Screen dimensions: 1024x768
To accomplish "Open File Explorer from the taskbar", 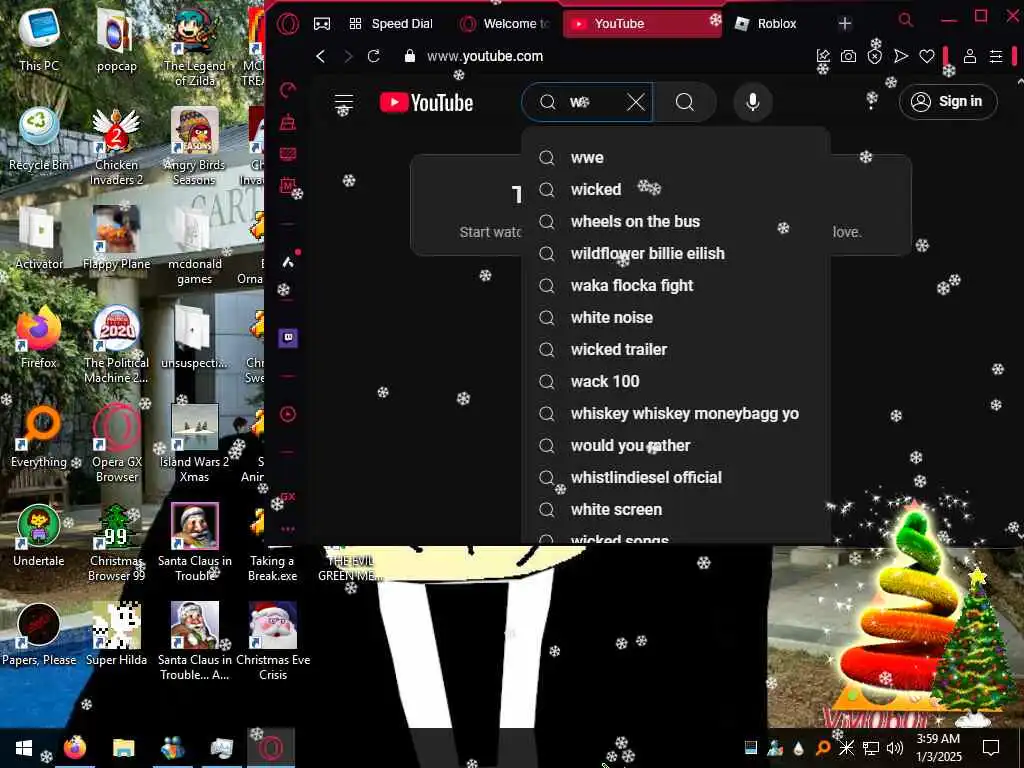I will [x=123, y=748].
